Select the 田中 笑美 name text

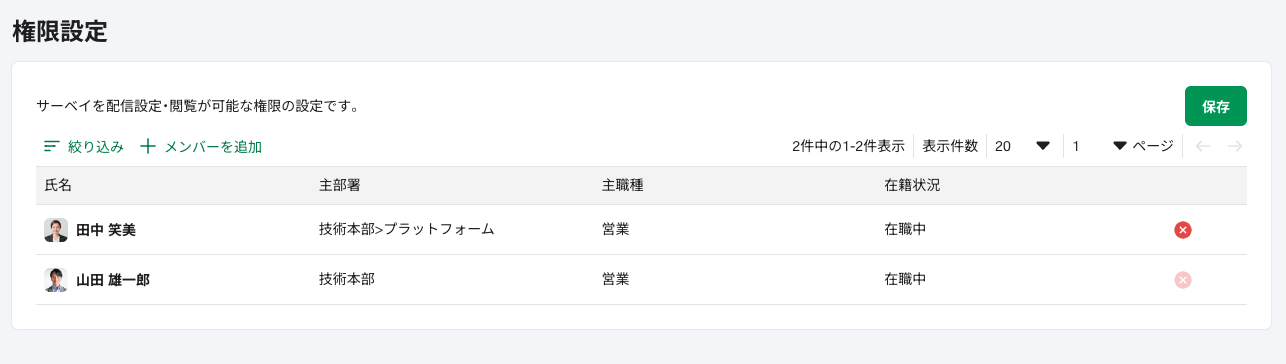(x=106, y=230)
